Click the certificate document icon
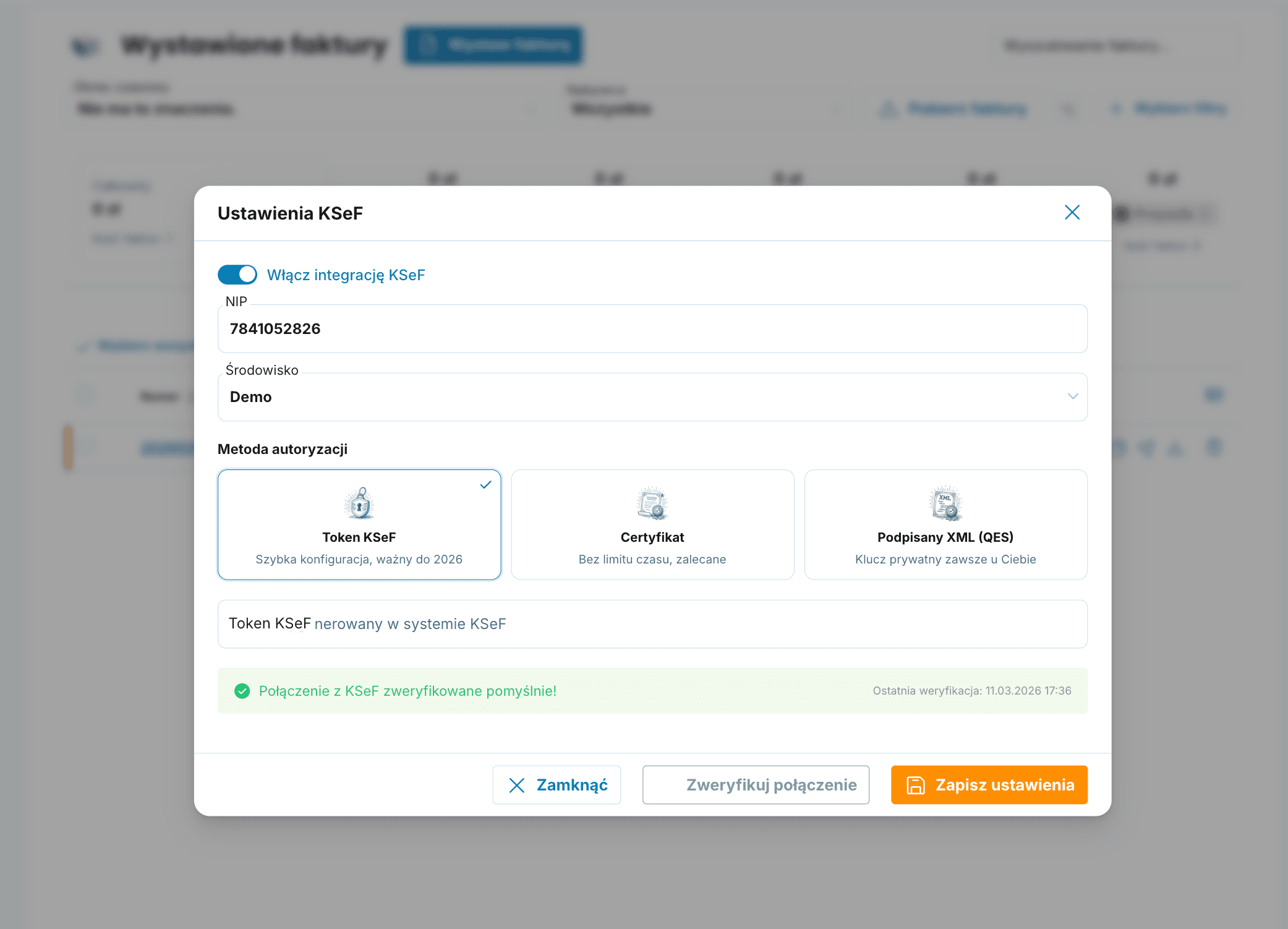This screenshot has width=1288, height=929. (652, 503)
